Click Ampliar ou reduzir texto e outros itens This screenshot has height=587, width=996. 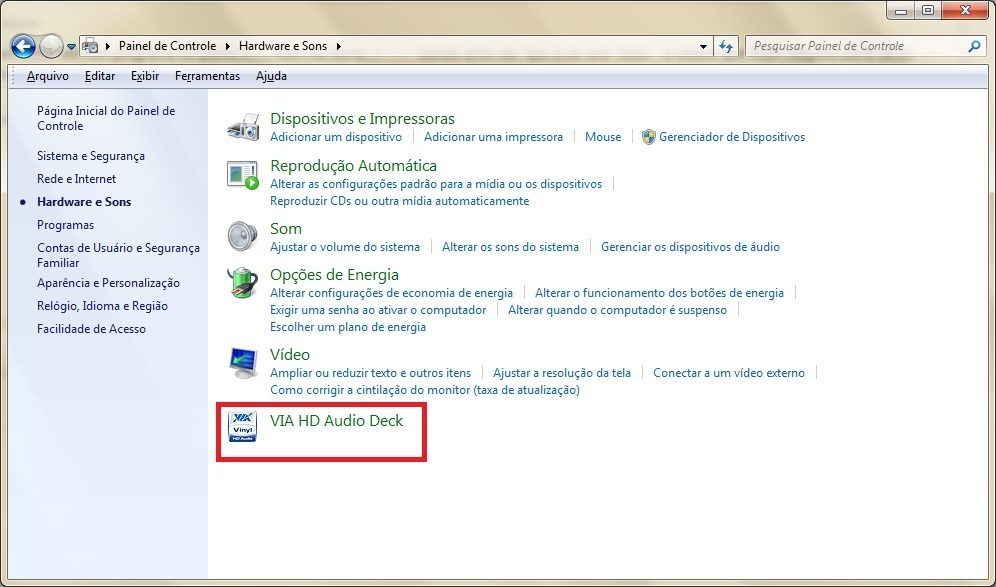tap(370, 373)
